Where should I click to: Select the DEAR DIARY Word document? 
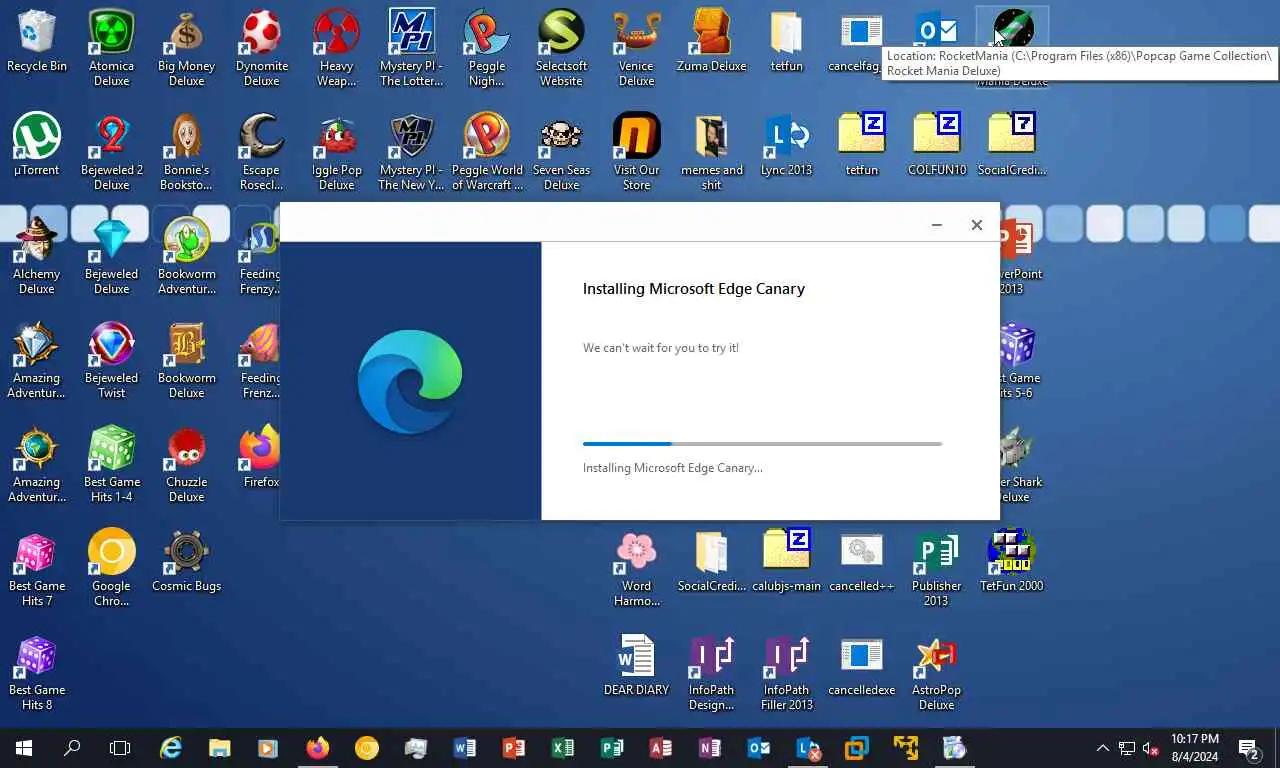(x=636, y=665)
